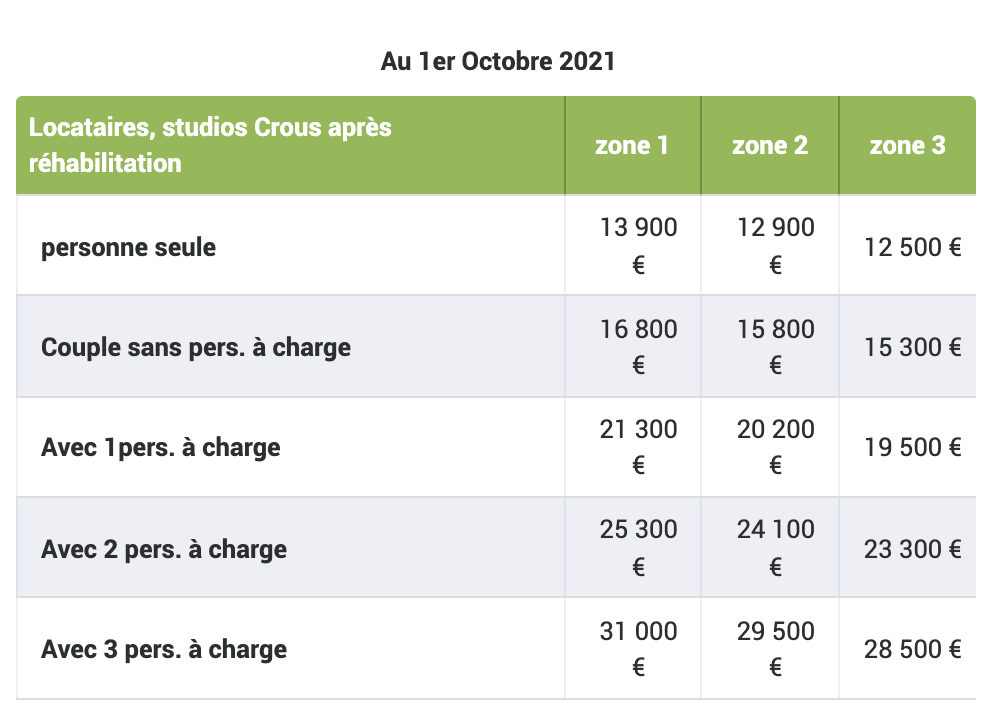Click the 'Locataires, studios Crous après réhabilitation' header

(x=210, y=145)
